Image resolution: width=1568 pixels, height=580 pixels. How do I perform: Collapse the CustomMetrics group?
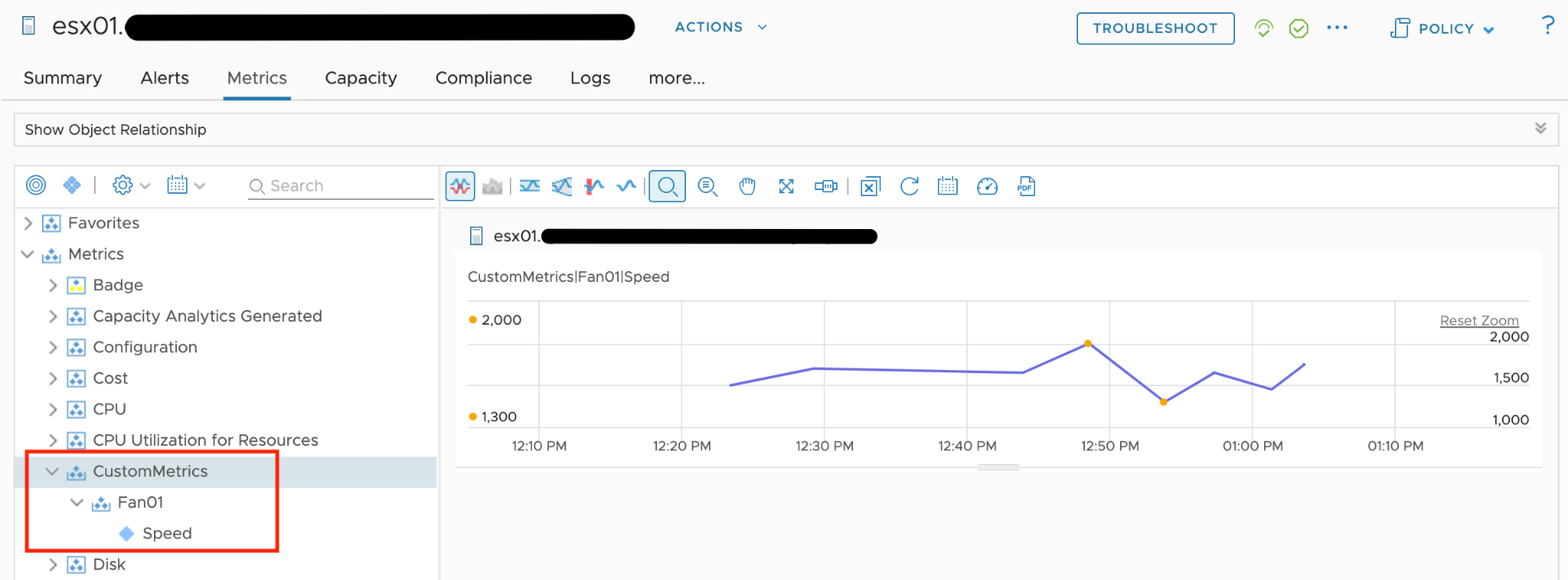coord(52,471)
